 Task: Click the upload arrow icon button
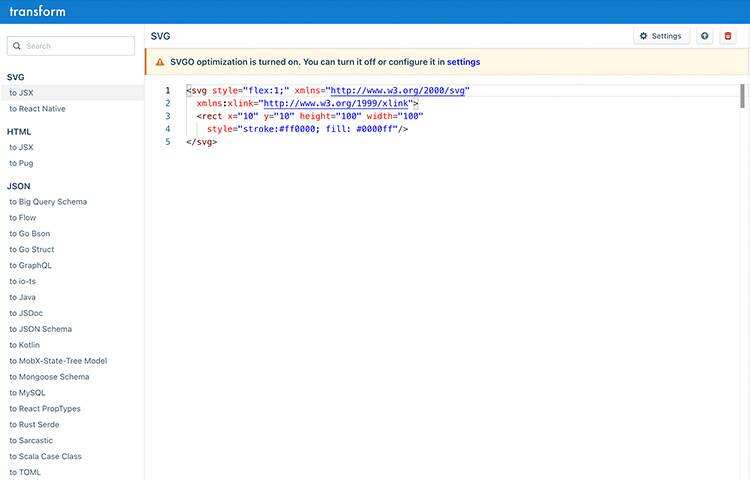click(705, 36)
